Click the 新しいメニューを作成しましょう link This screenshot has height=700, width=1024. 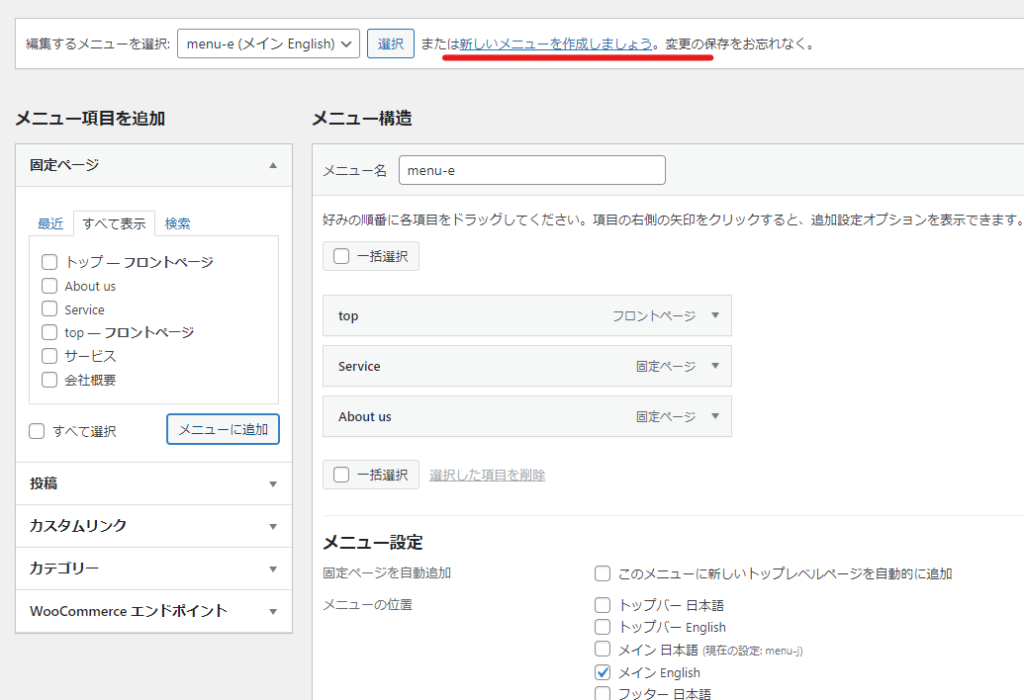(555, 44)
